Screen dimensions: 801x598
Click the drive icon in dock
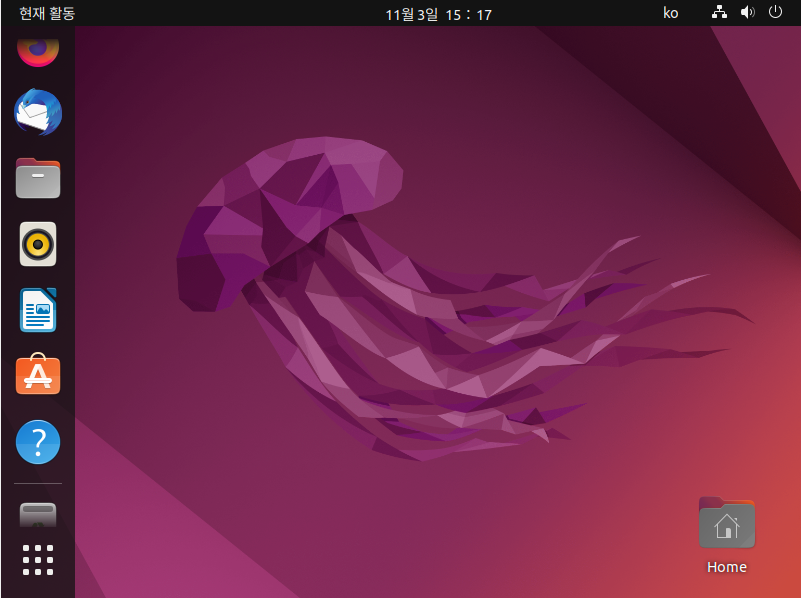pyautogui.click(x=38, y=515)
